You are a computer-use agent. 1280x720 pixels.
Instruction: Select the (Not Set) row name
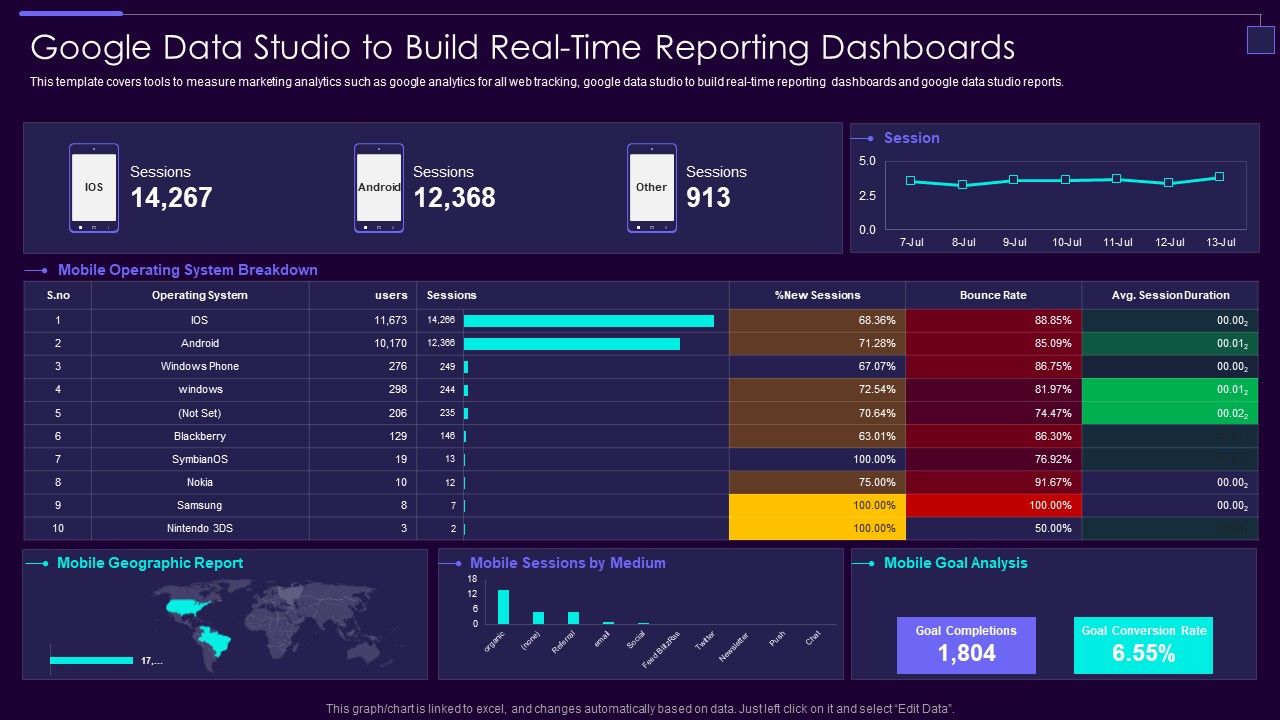(200, 413)
